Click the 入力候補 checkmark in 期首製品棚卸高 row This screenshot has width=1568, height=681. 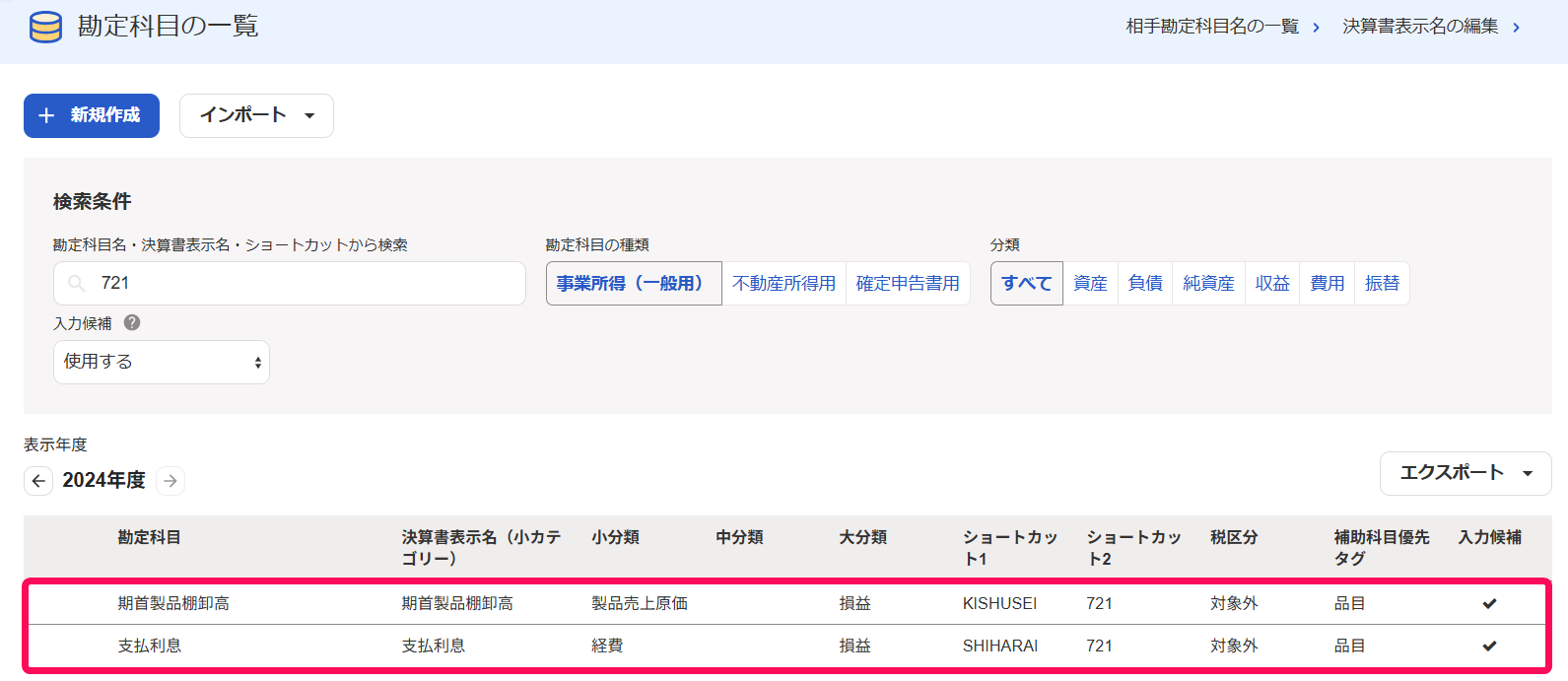pyautogui.click(x=1489, y=603)
